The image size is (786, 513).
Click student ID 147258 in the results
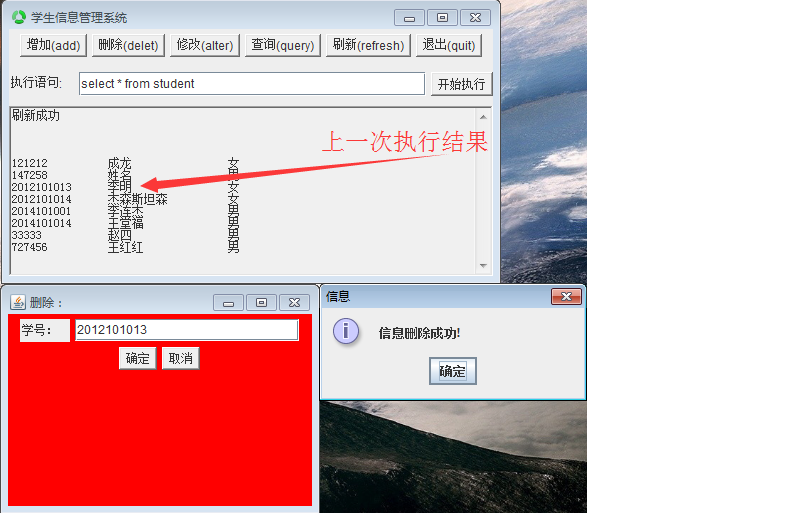click(x=30, y=176)
